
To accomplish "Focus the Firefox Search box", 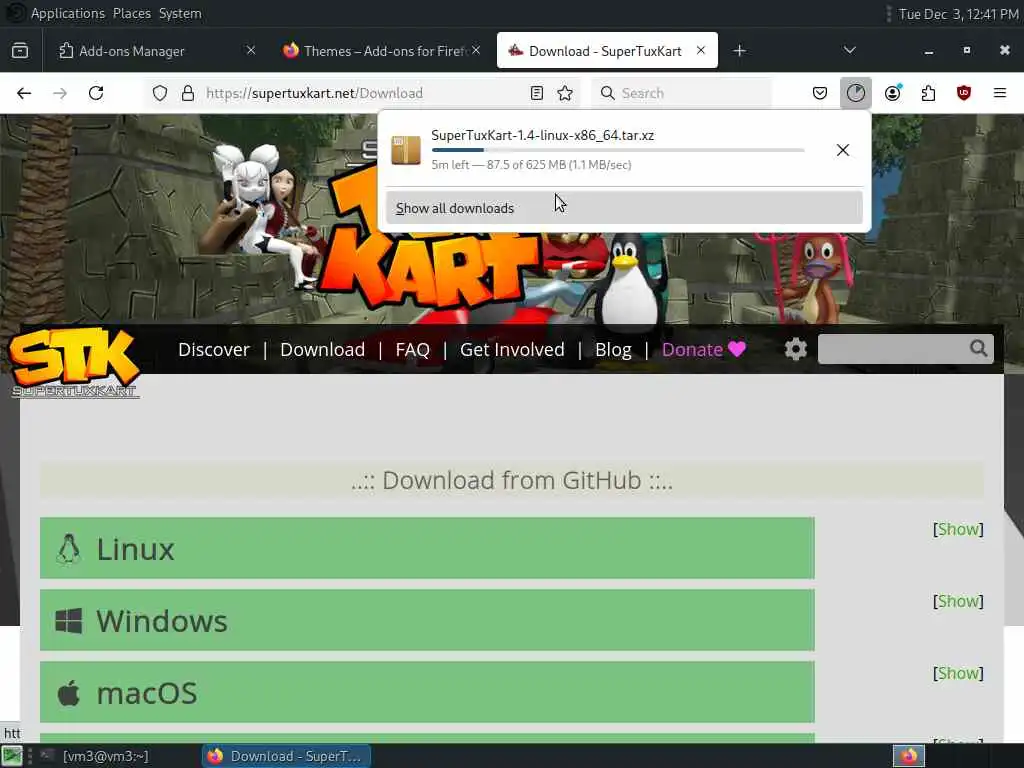I will pyautogui.click(x=682, y=93).
